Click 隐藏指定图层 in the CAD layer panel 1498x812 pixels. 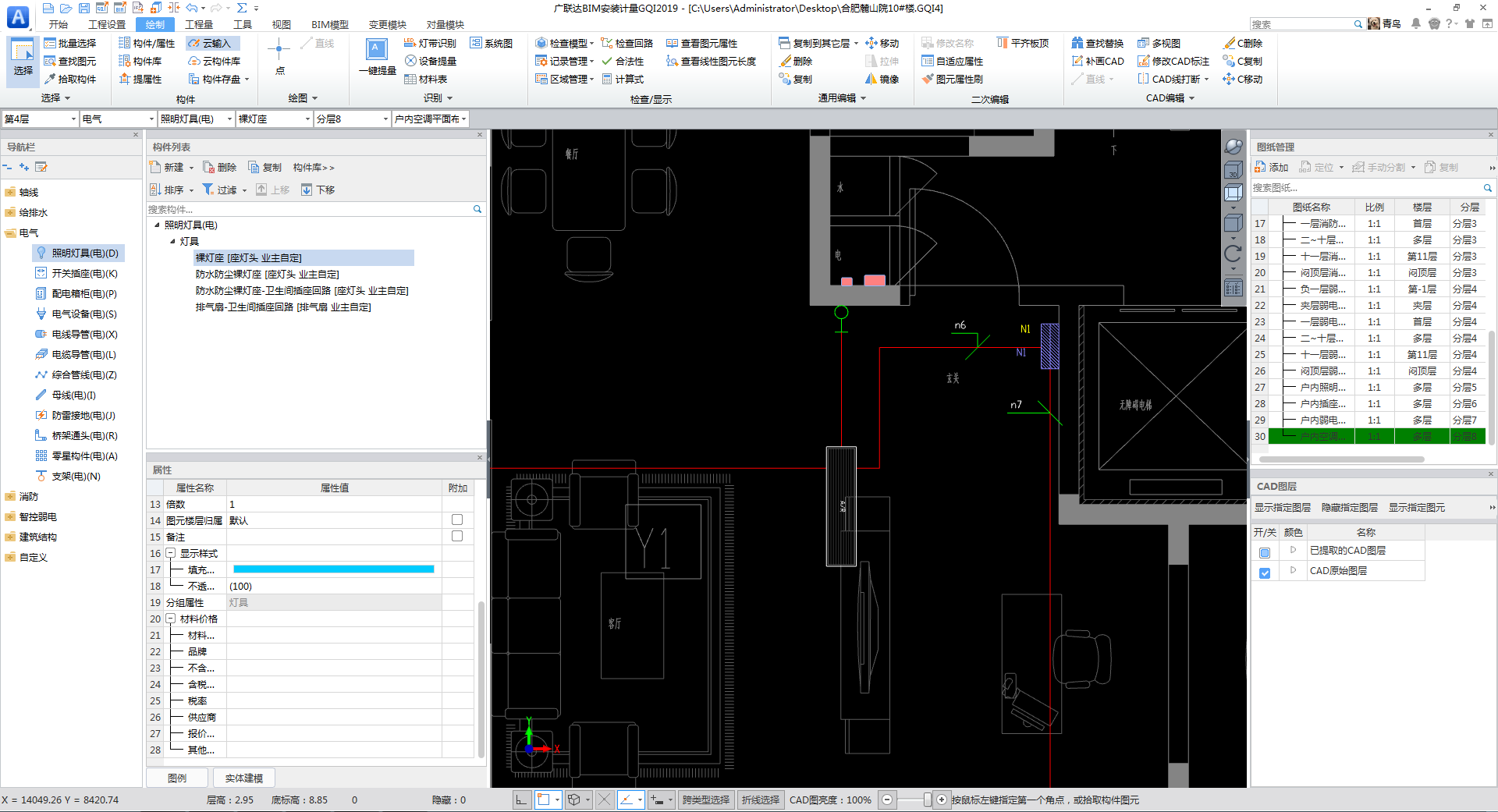coord(1350,508)
